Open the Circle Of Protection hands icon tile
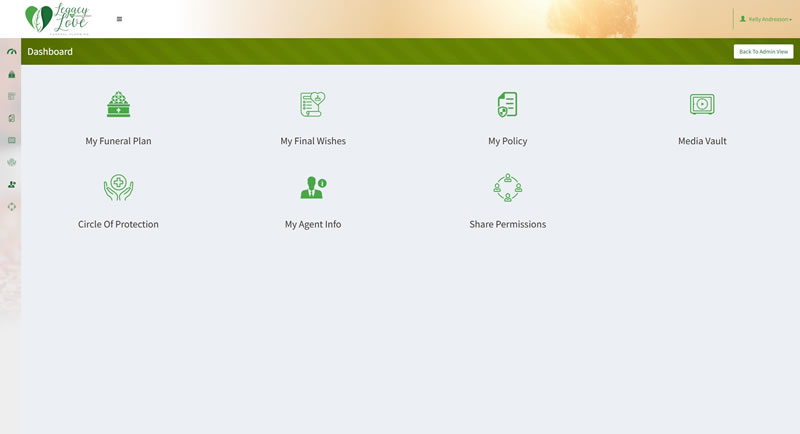 pyautogui.click(x=118, y=187)
